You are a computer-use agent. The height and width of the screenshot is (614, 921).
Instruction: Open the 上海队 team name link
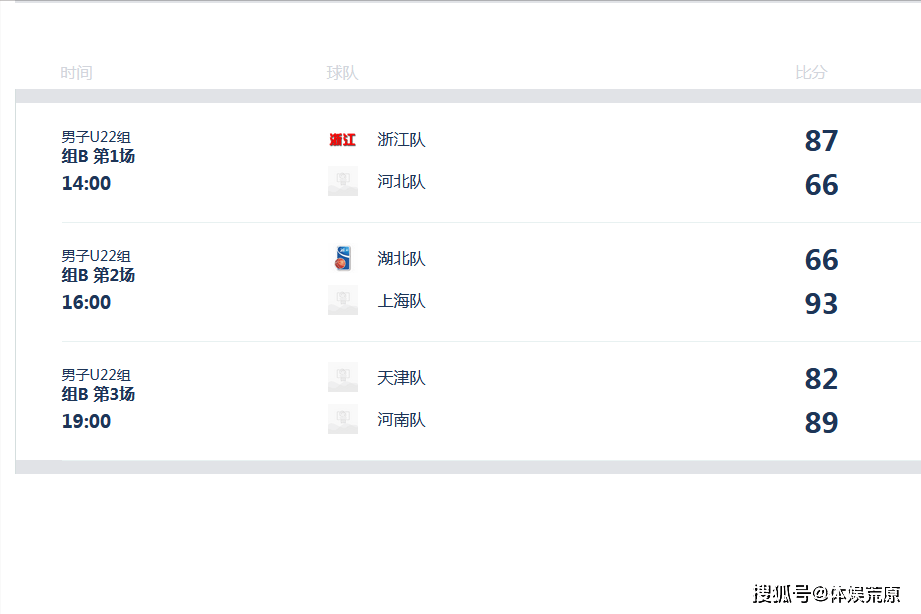pos(401,301)
